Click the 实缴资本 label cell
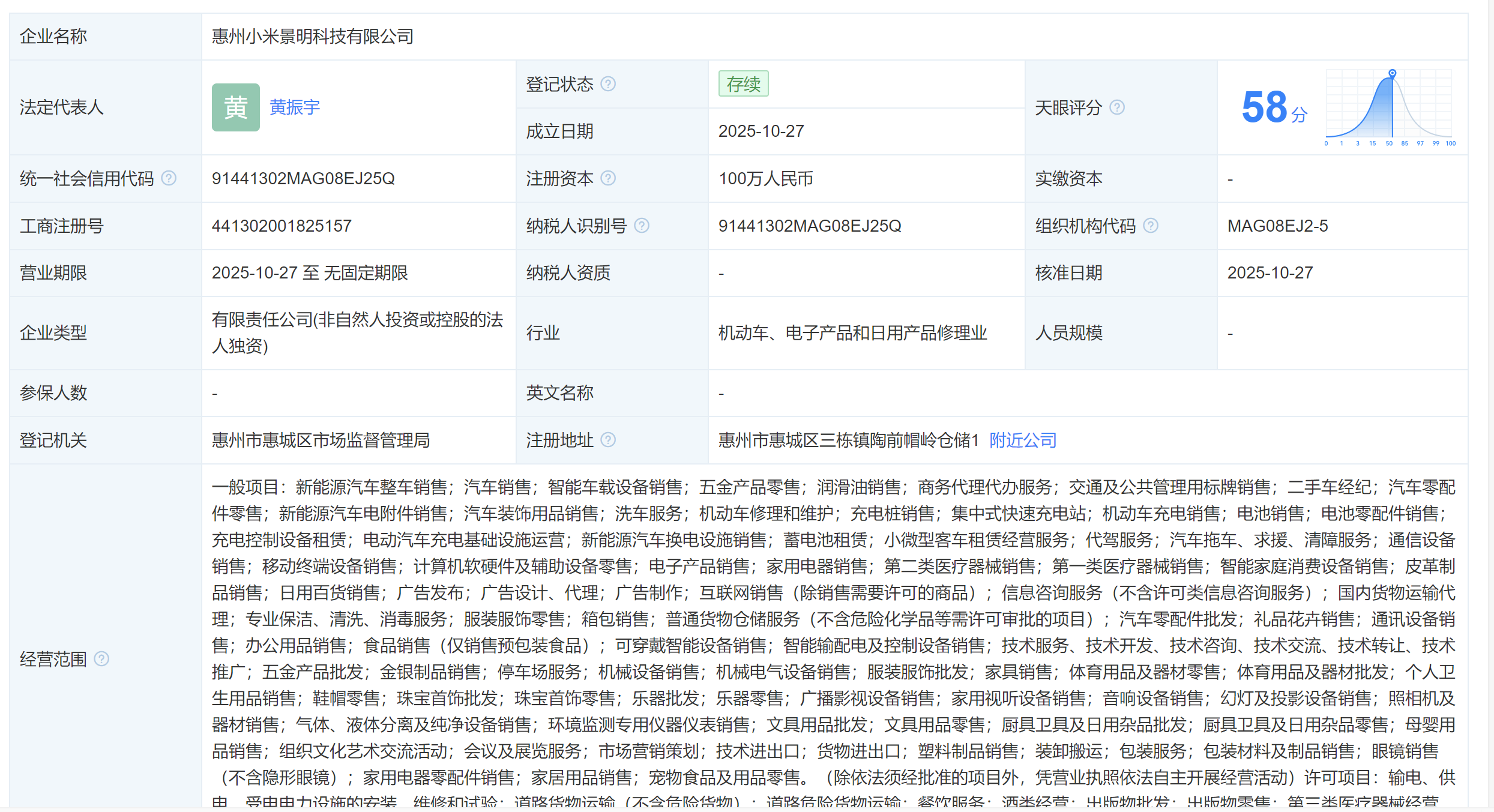Image resolution: width=1494 pixels, height=812 pixels. tap(1121, 178)
